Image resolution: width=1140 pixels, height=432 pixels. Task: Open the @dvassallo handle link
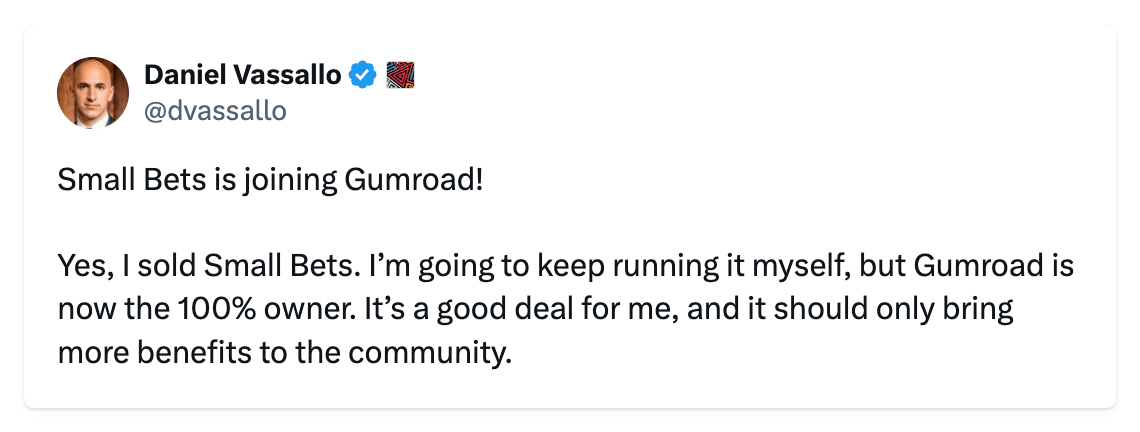point(215,111)
